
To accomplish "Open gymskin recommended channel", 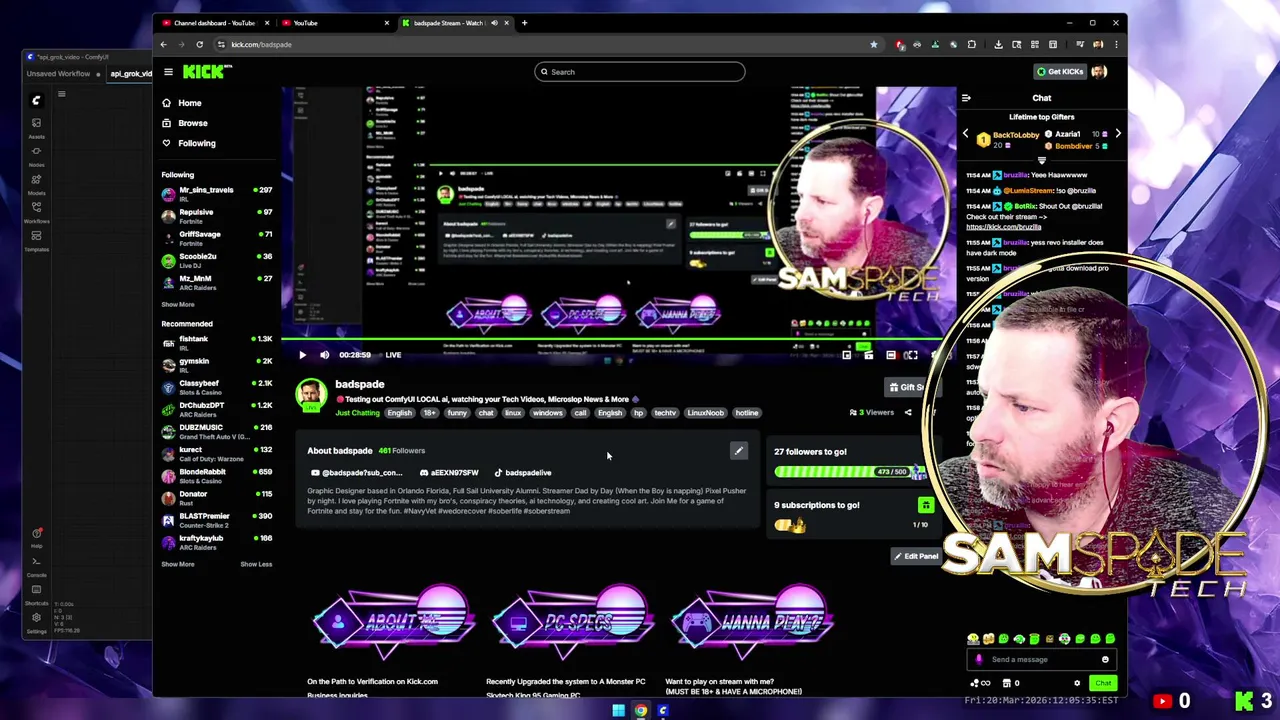I will (x=216, y=365).
